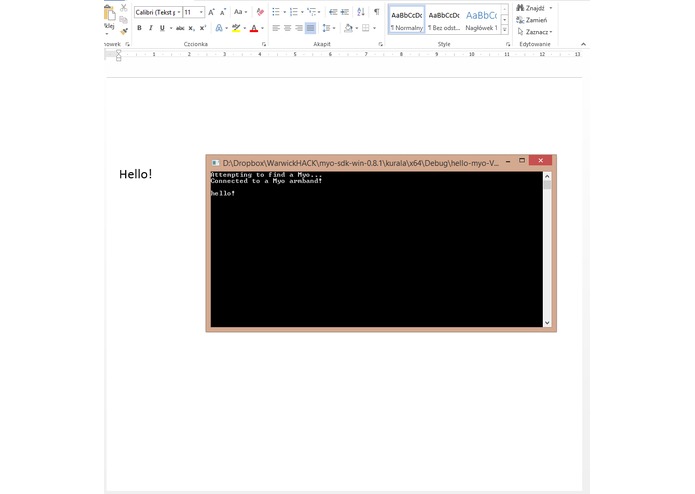Open the underline style dropdown arrow
This screenshot has width=695, height=494.
tap(171, 28)
